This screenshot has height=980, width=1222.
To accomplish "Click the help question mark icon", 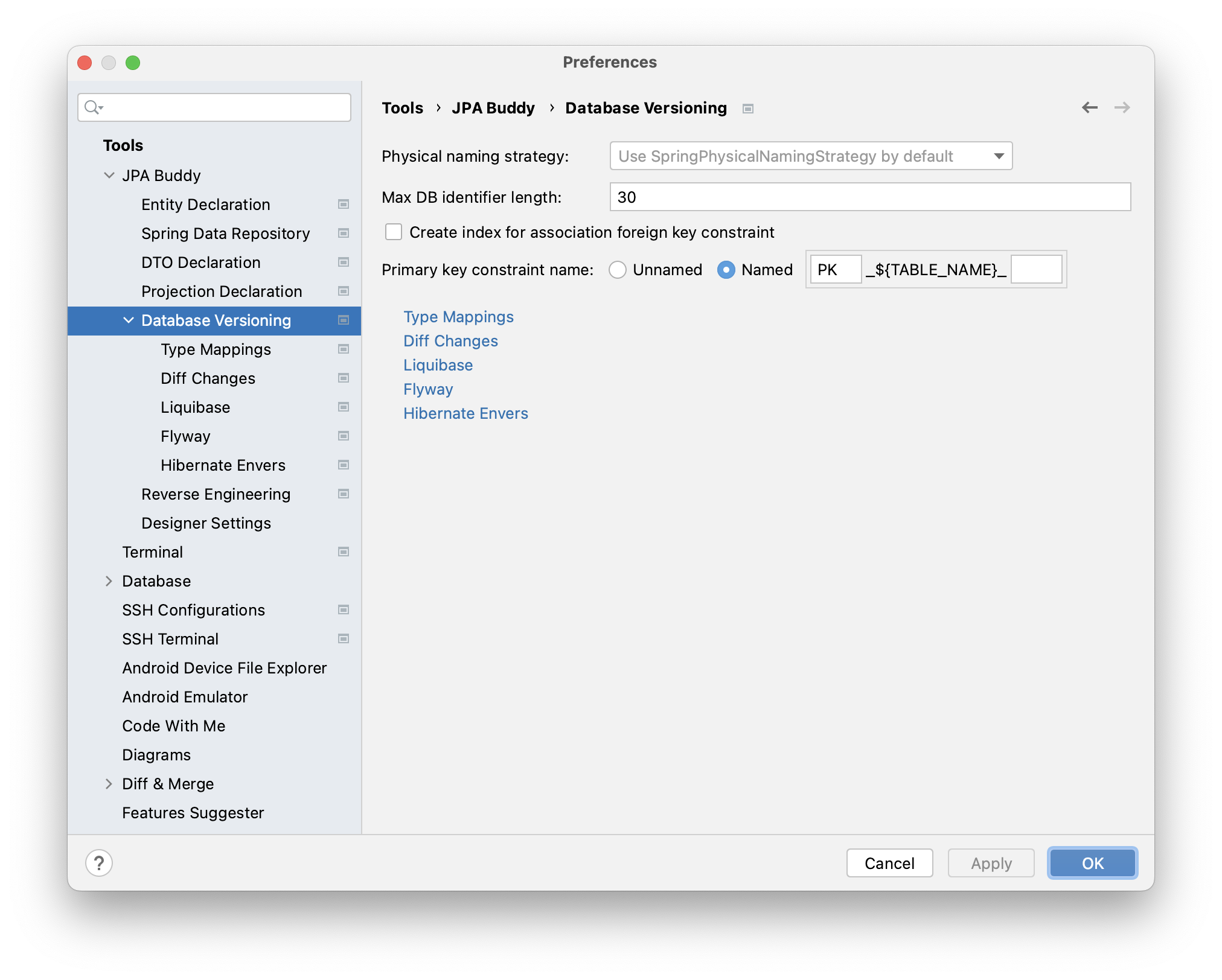I will pos(99,863).
